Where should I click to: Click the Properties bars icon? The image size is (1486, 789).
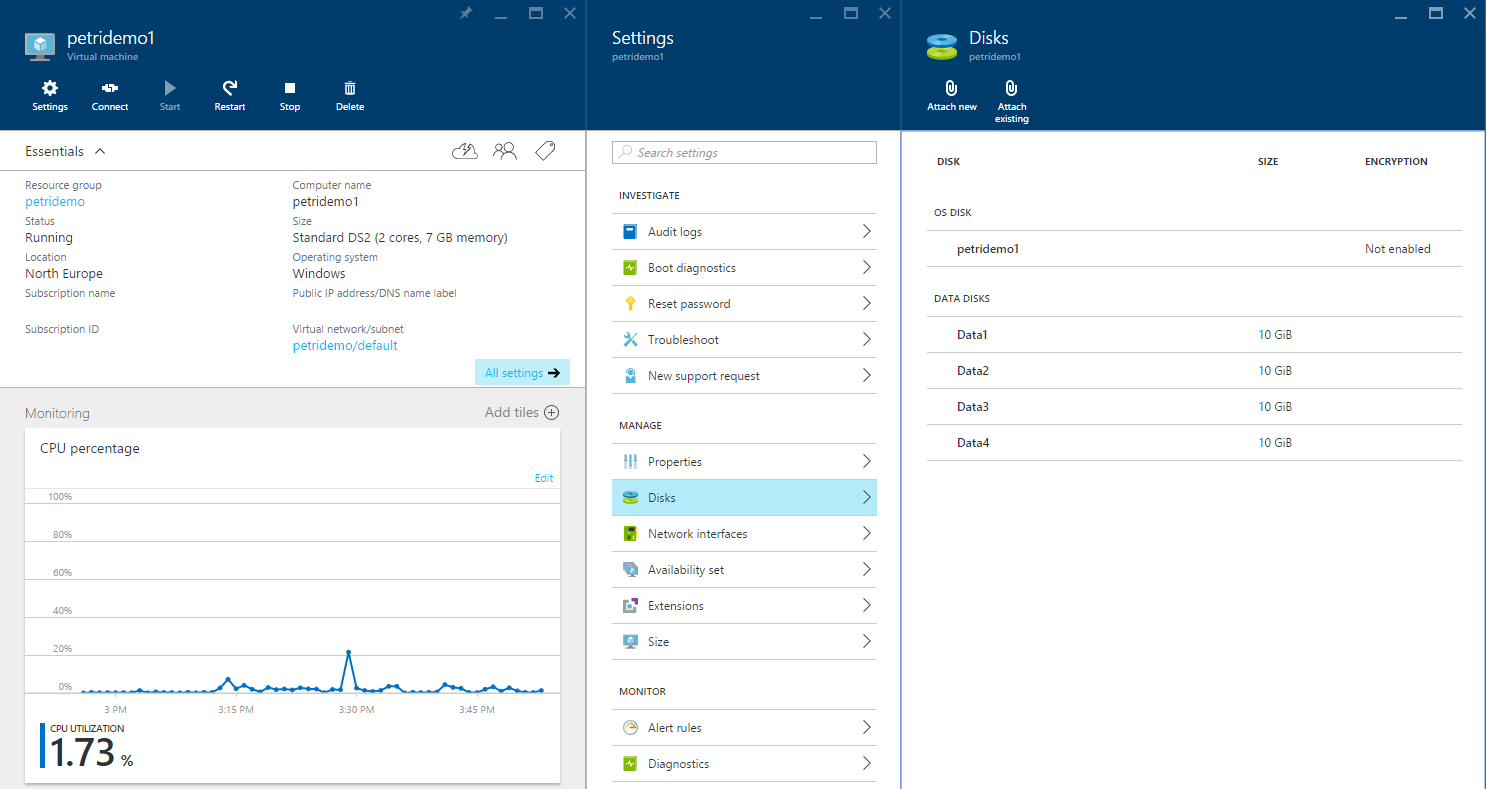(630, 461)
